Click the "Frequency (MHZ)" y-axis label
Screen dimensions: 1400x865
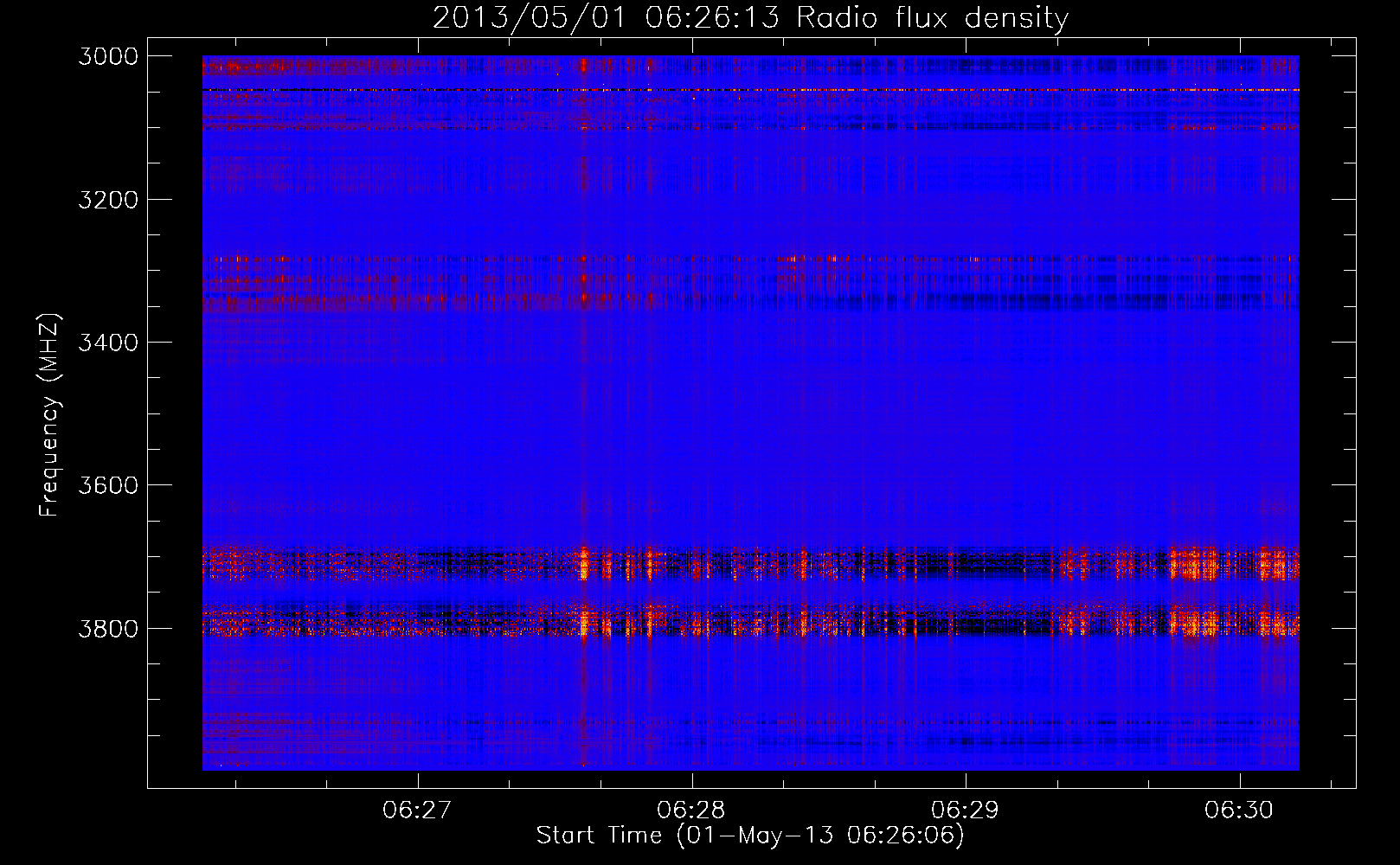[50, 415]
